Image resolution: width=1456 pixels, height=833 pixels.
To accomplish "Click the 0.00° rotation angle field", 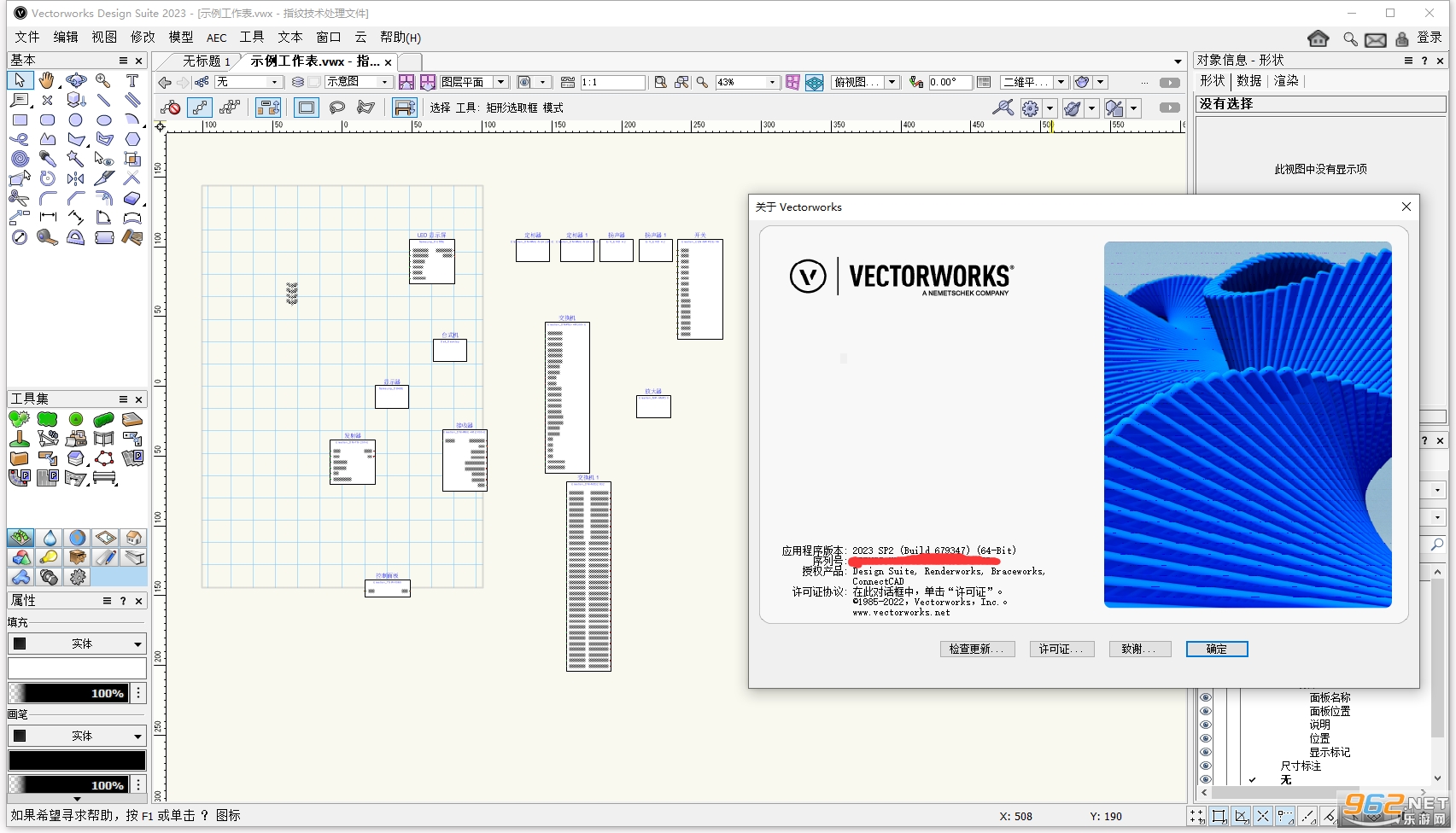I will click(949, 82).
